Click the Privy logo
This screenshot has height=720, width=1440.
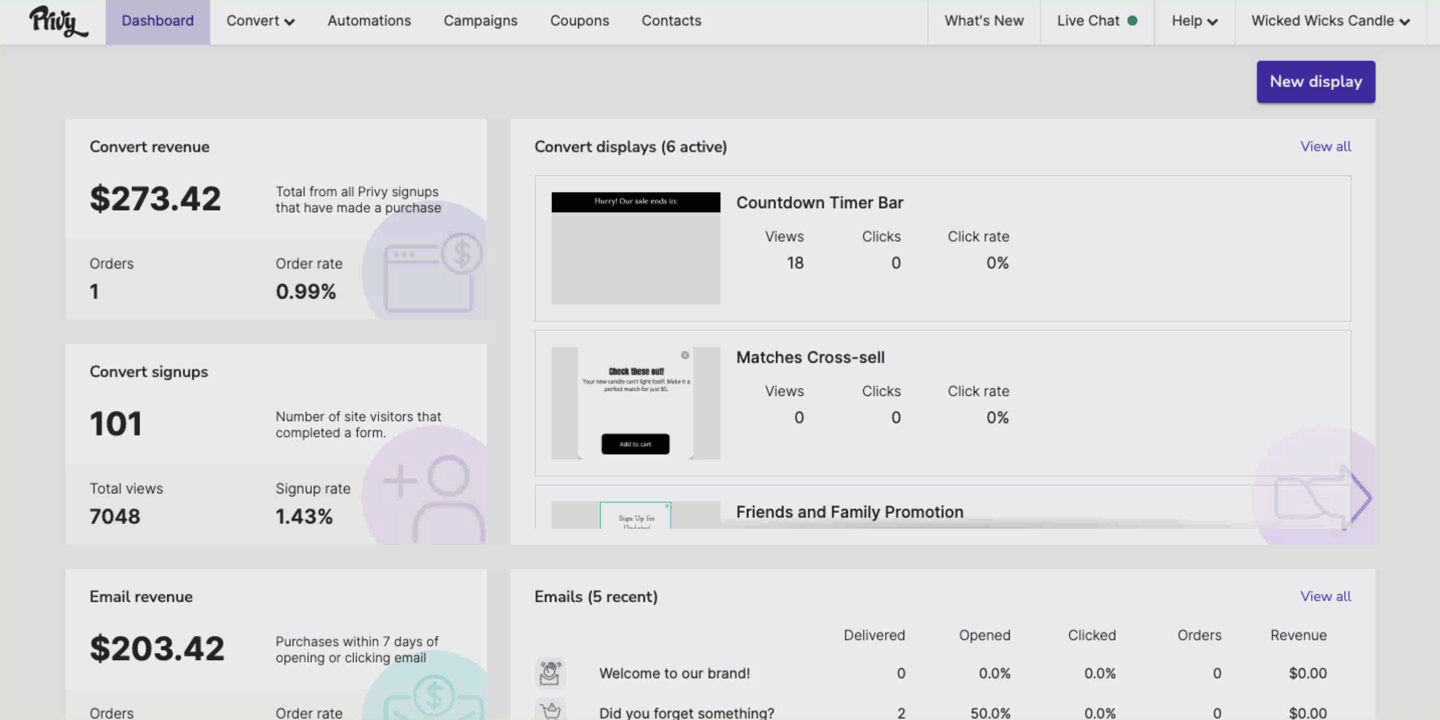(58, 21)
